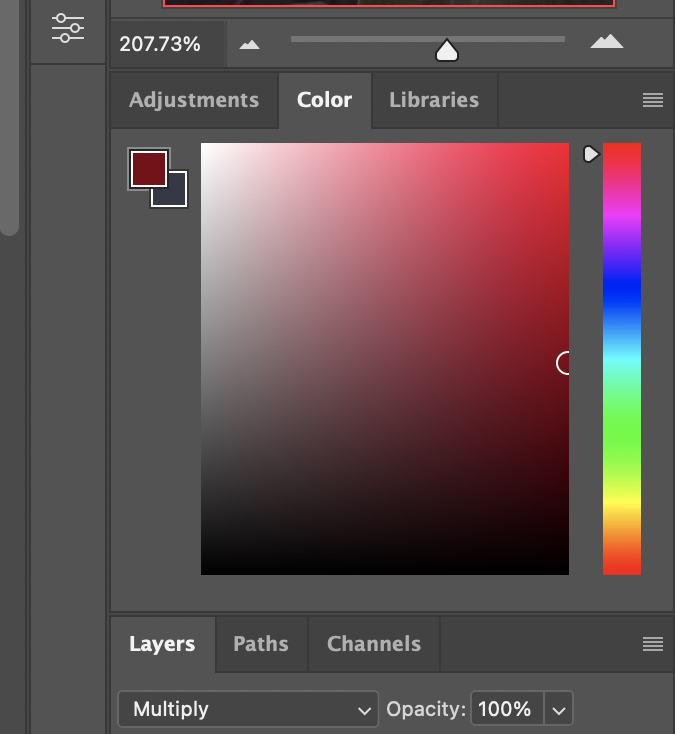Expand the Opacity dropdown arrow
The height and width of the screenshot is (734, 675).
click(559, 710)
